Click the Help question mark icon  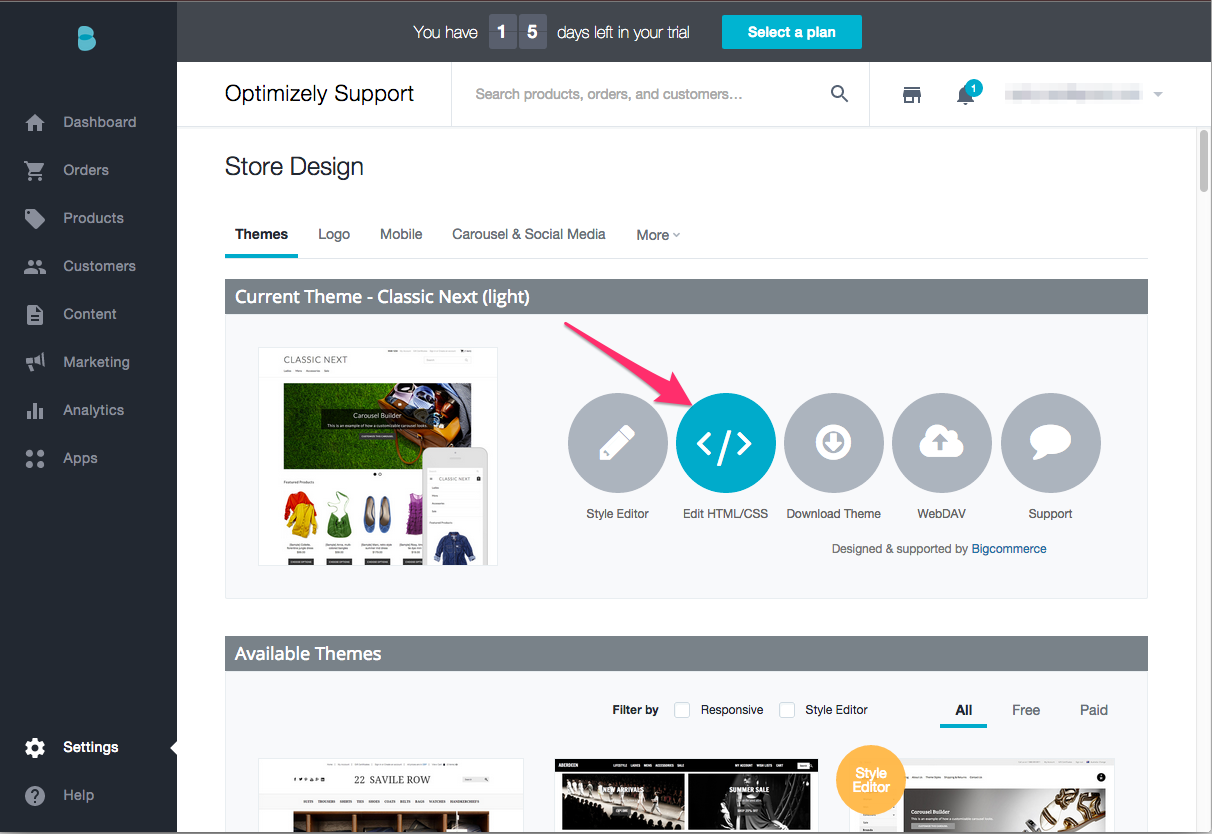[x=35, y=795]
